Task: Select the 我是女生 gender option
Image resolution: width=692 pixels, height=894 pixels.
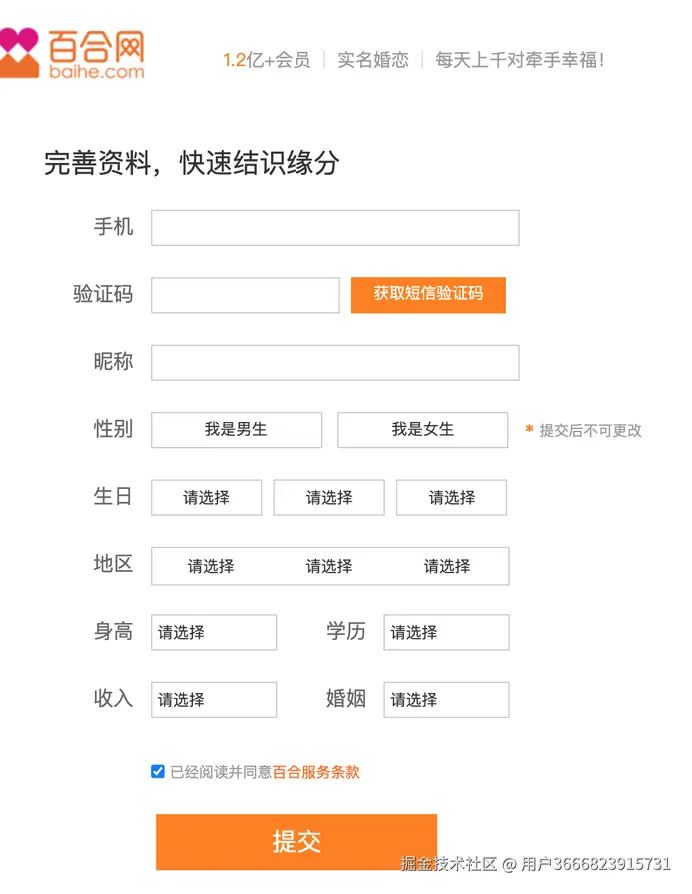Action: 422,430
